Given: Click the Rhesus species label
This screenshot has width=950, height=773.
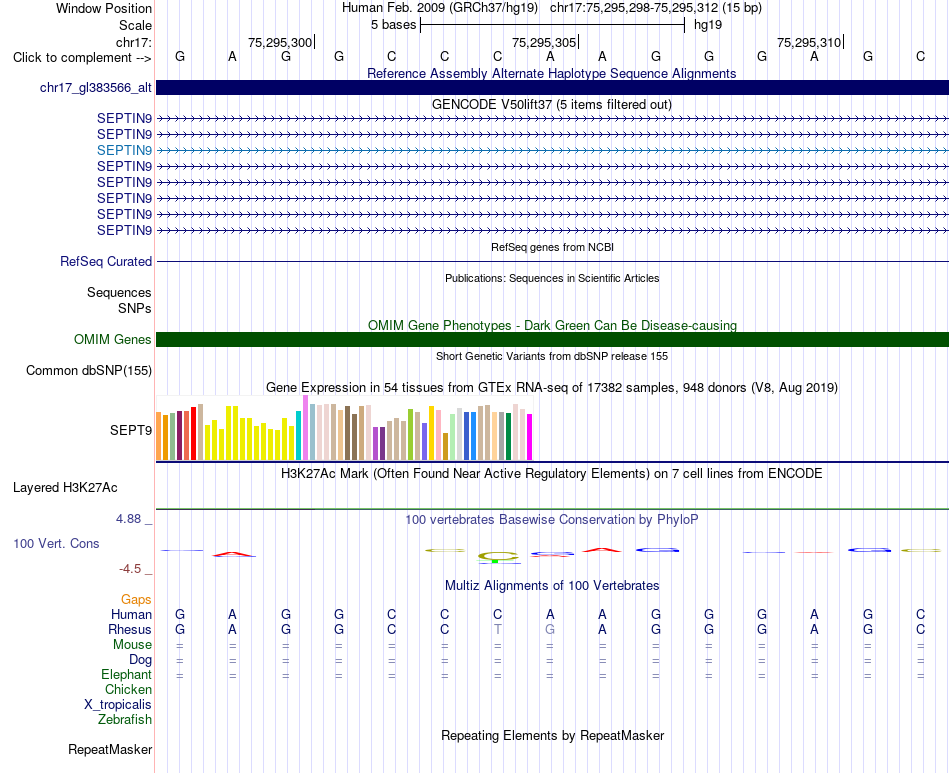Looking at the screenshot, I should pos(130,629).
